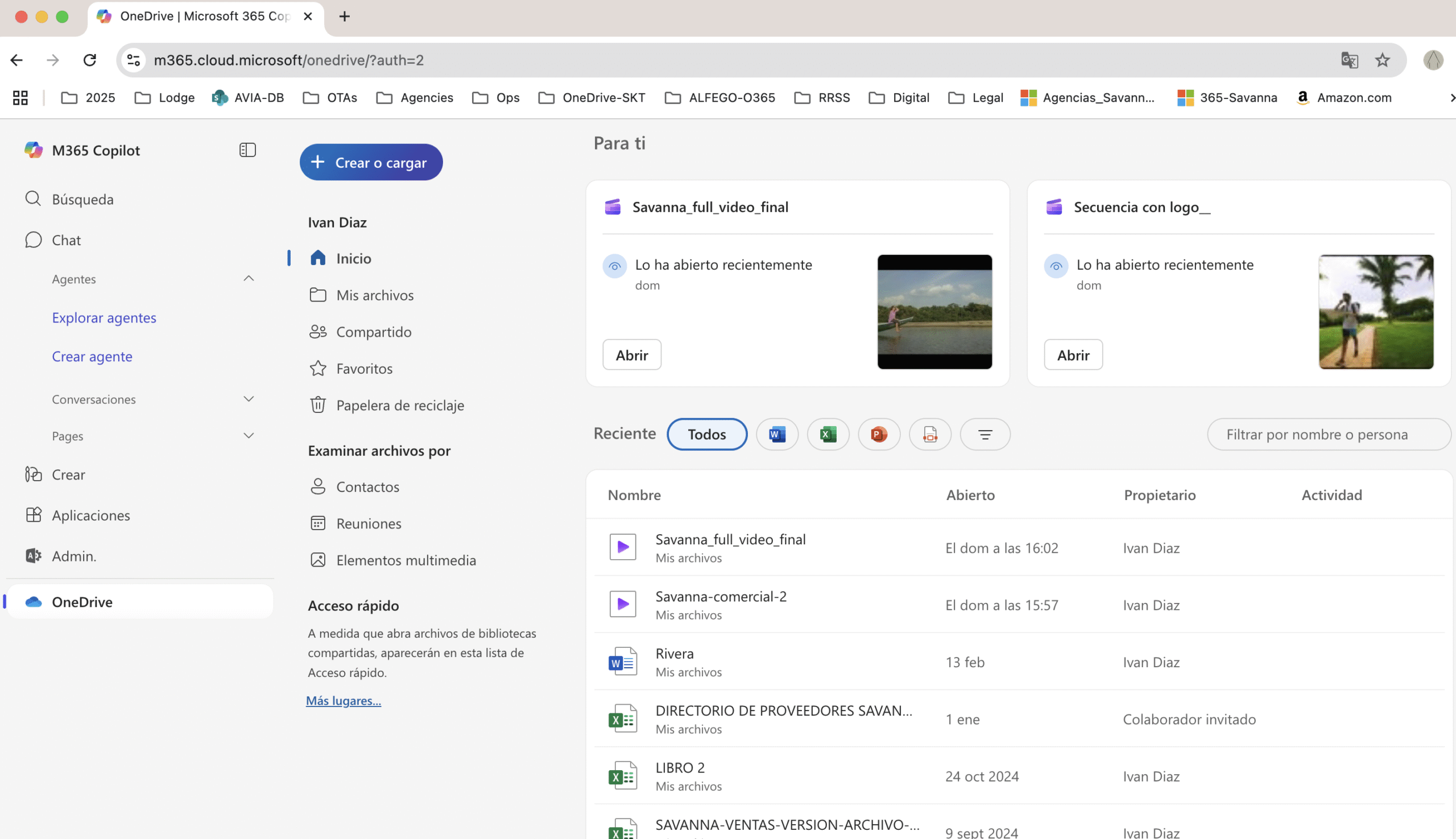This screenshot has width=1456, height=839.
Task: Open the Papelera de reciclaje
Action: tap(399, 405)
